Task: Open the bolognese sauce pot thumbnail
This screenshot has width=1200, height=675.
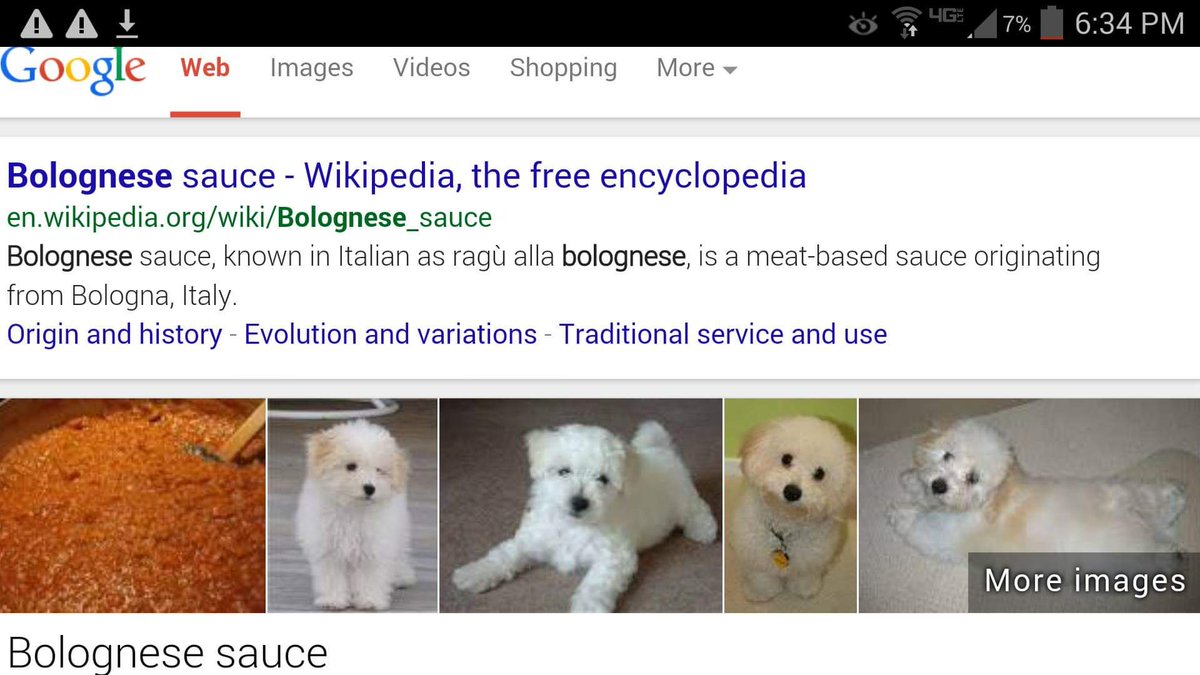Action: click(132, 506)
